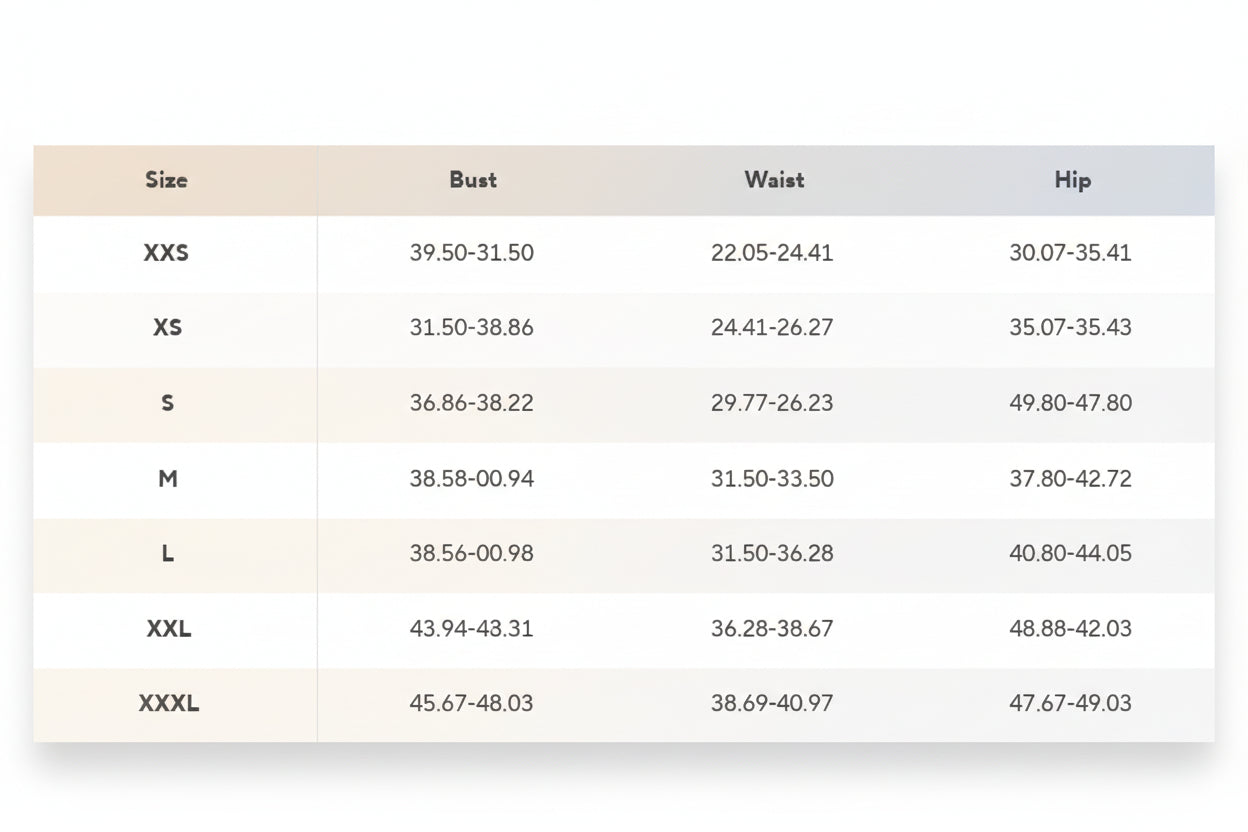
Task: Click XXXL waist value 38.69-40.97
Action: coord(771,704)
